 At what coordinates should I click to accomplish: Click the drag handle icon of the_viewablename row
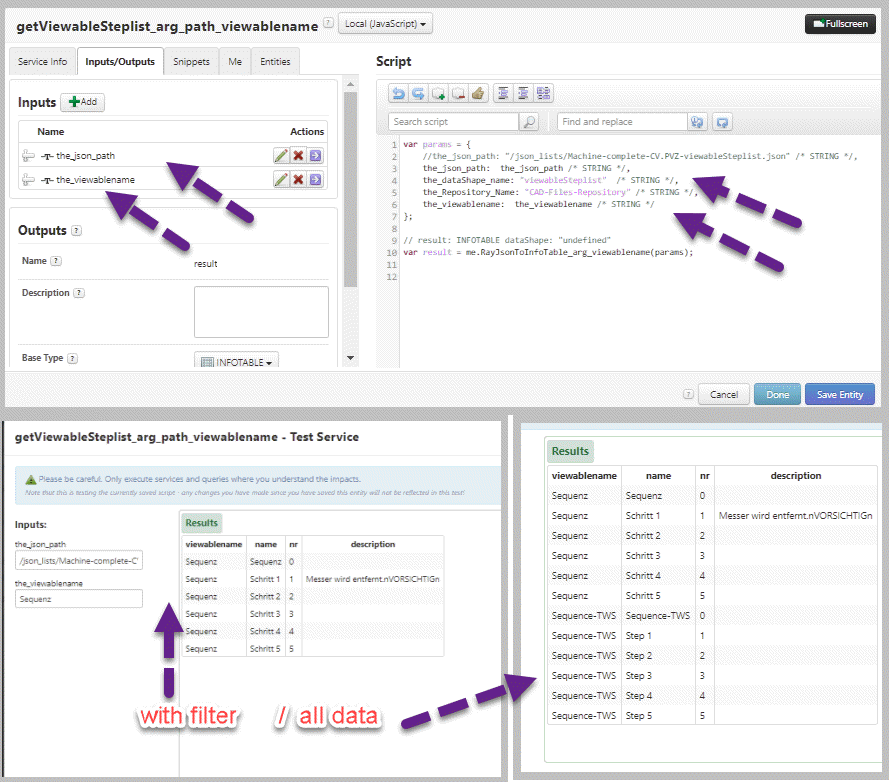click(28, 180)
